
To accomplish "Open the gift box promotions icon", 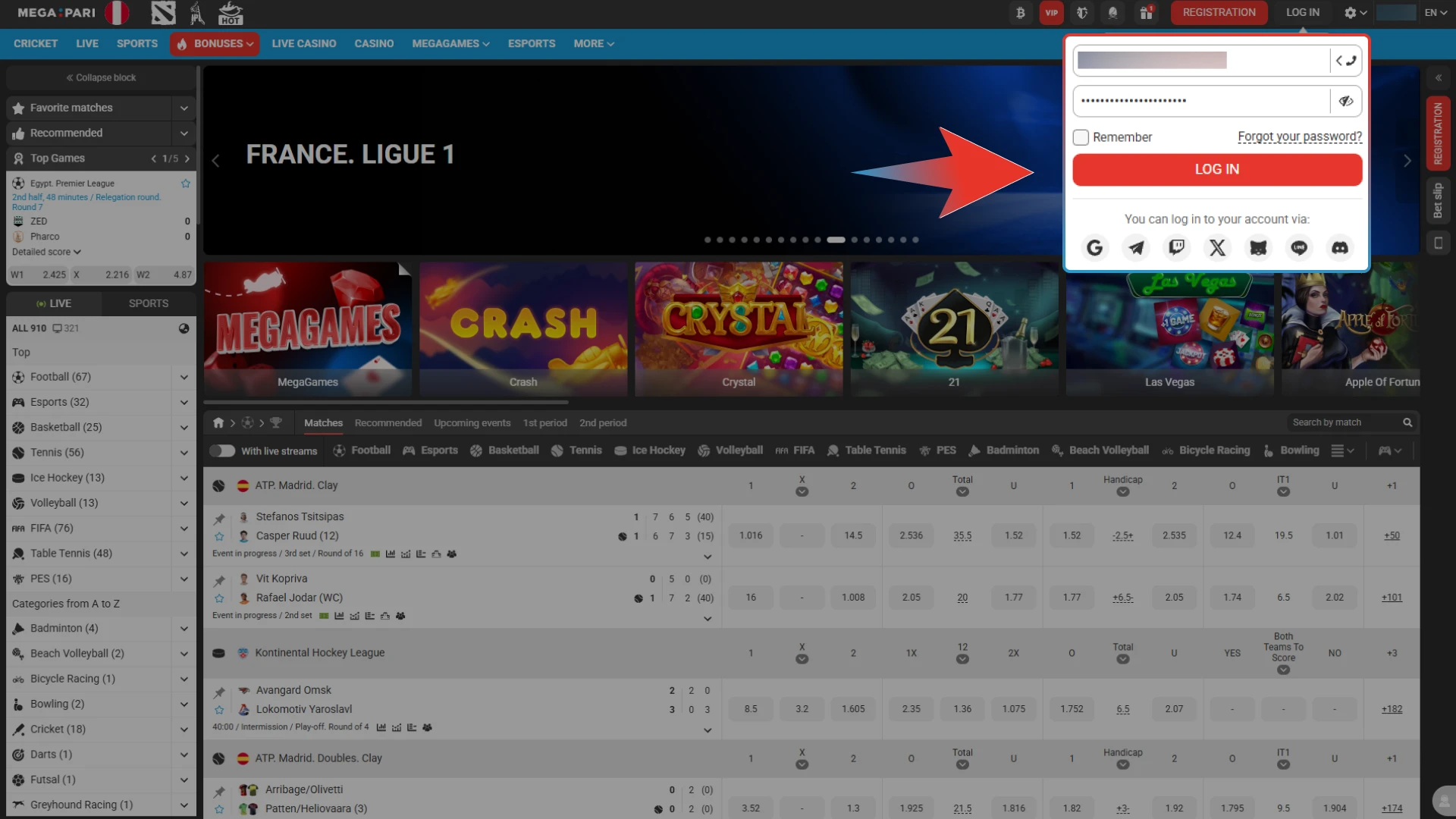I will (1146, 13).
